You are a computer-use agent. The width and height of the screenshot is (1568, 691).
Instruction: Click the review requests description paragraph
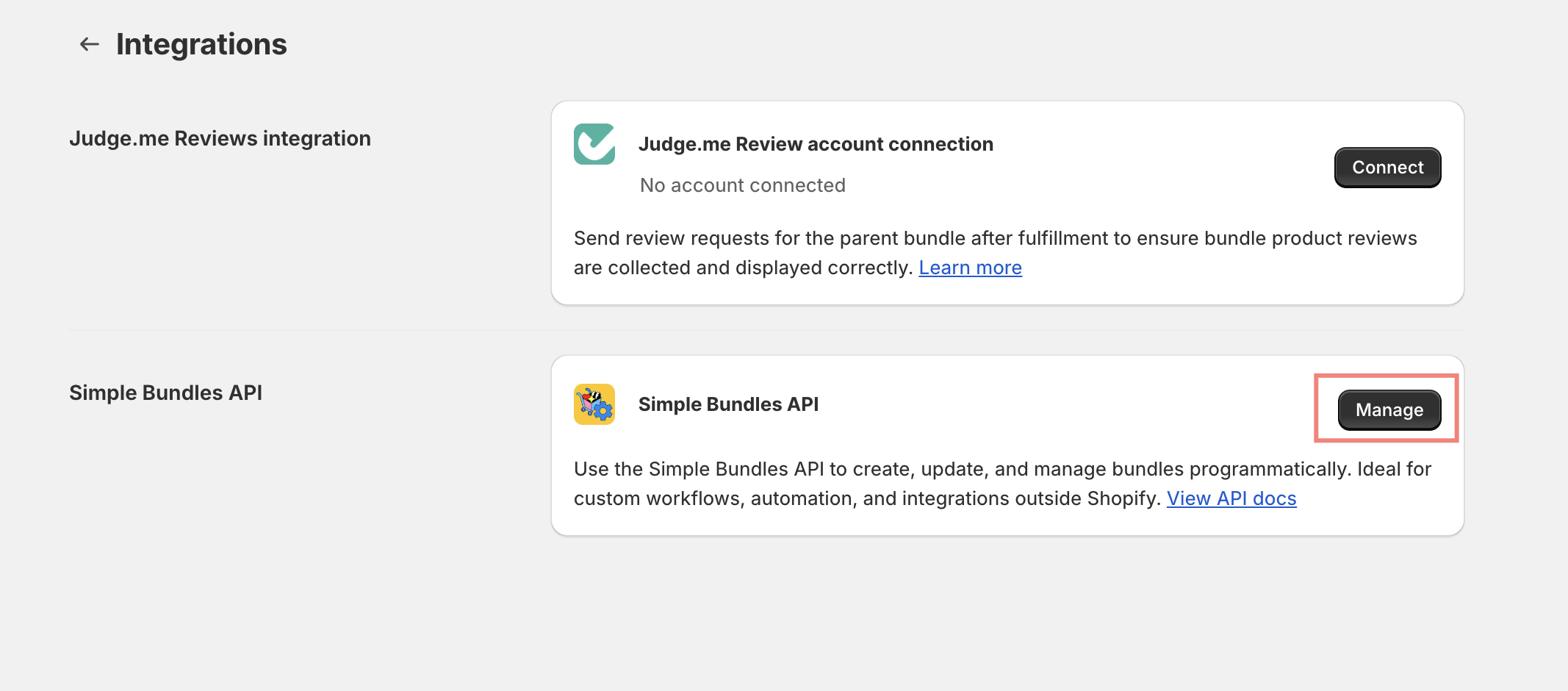tap(996, 253)
